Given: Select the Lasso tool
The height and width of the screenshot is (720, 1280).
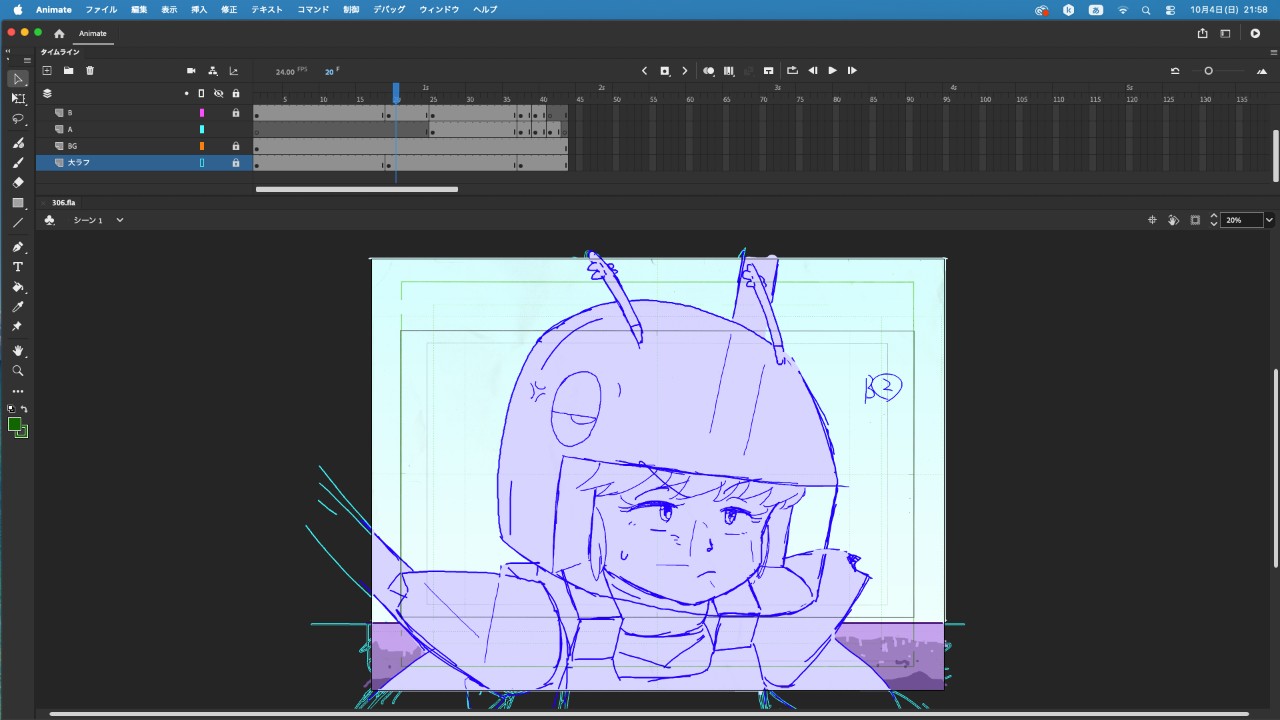Looking at the screenshot, I should [18, 119].
